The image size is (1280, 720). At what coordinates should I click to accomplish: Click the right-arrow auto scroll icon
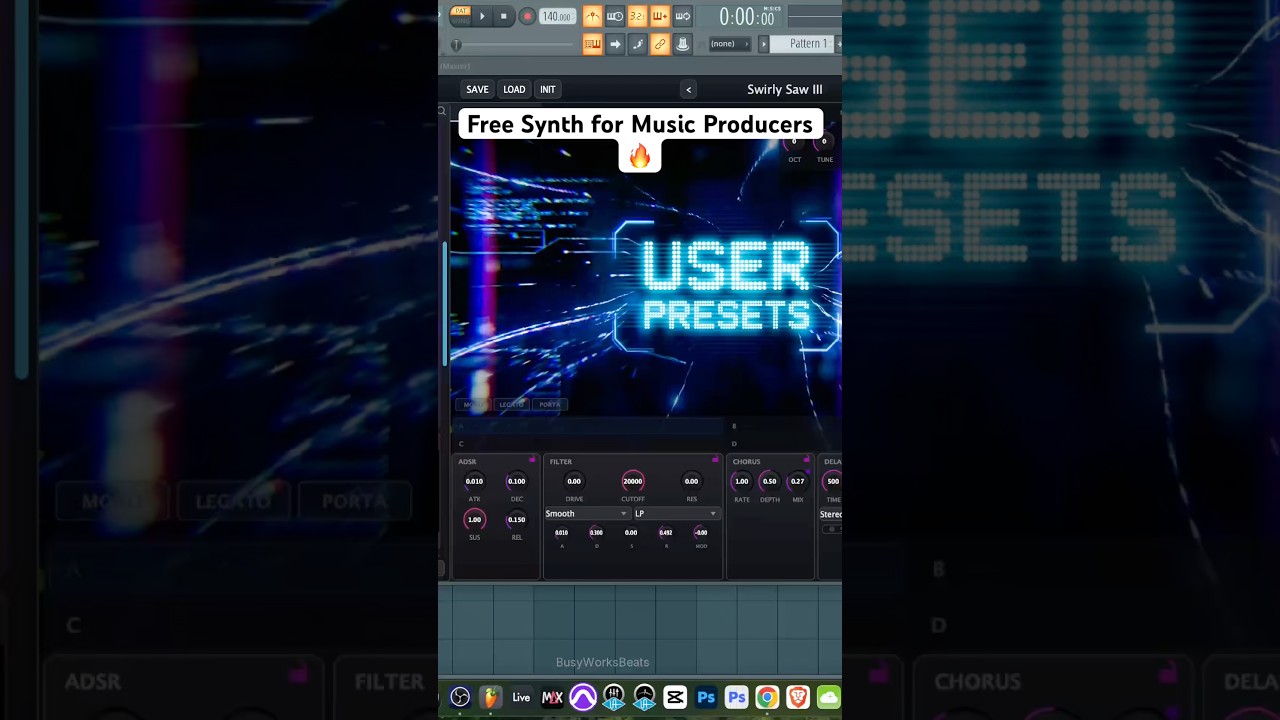(x=615, y=44)
